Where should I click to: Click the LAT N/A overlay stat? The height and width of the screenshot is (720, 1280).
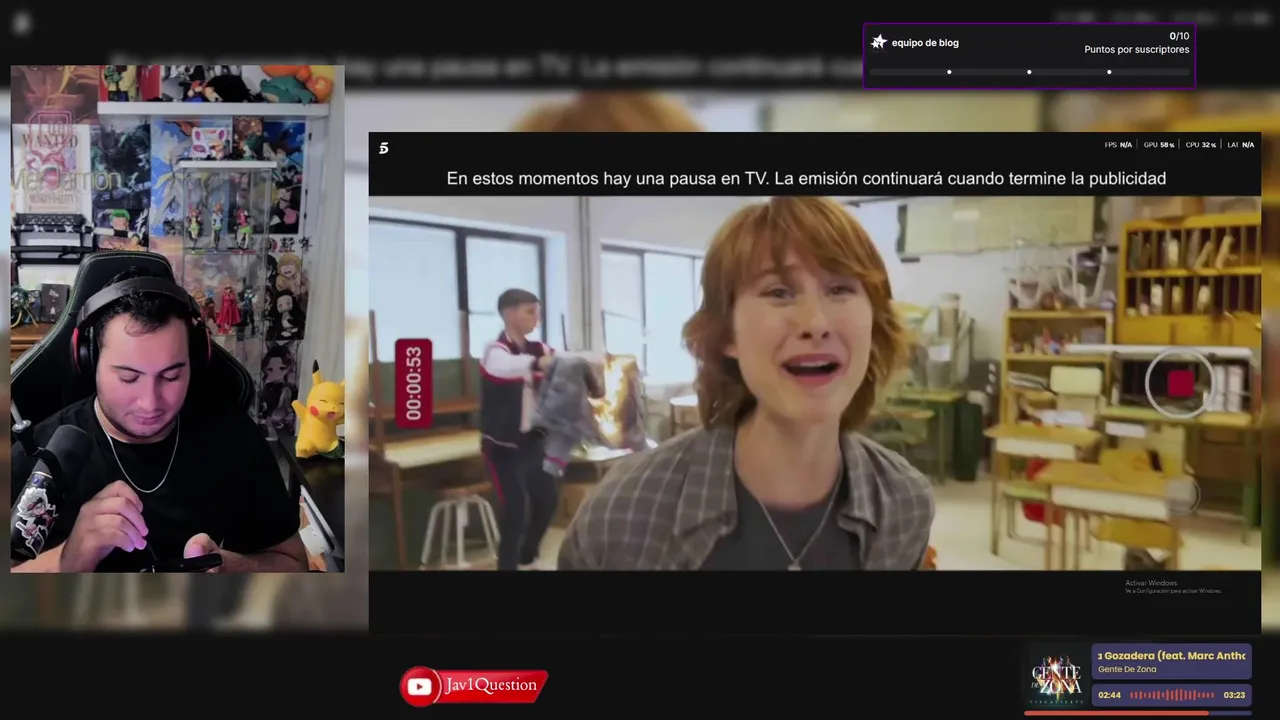point(1240,145)
